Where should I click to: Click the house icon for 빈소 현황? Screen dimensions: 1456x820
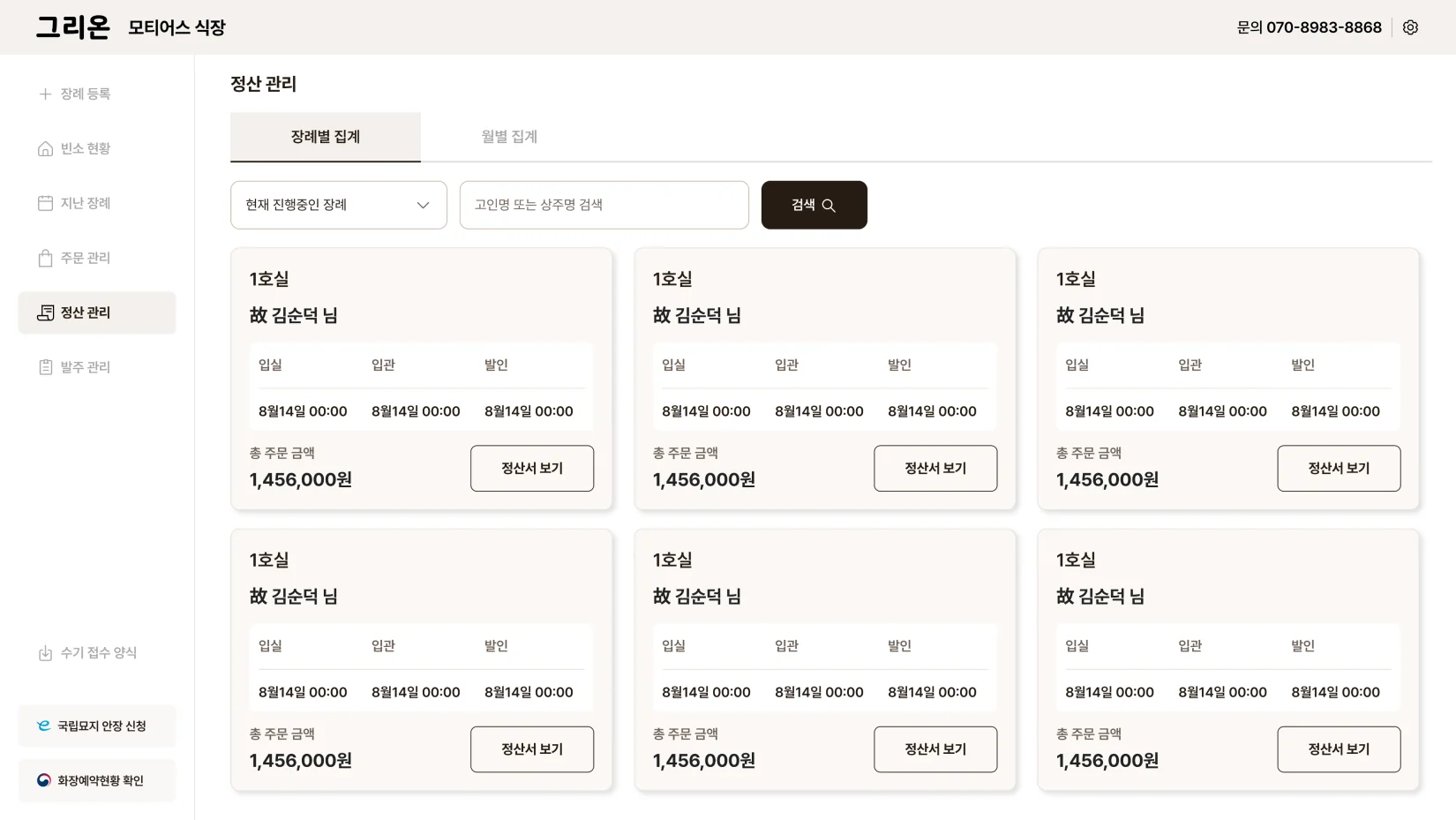pos(45,148)
